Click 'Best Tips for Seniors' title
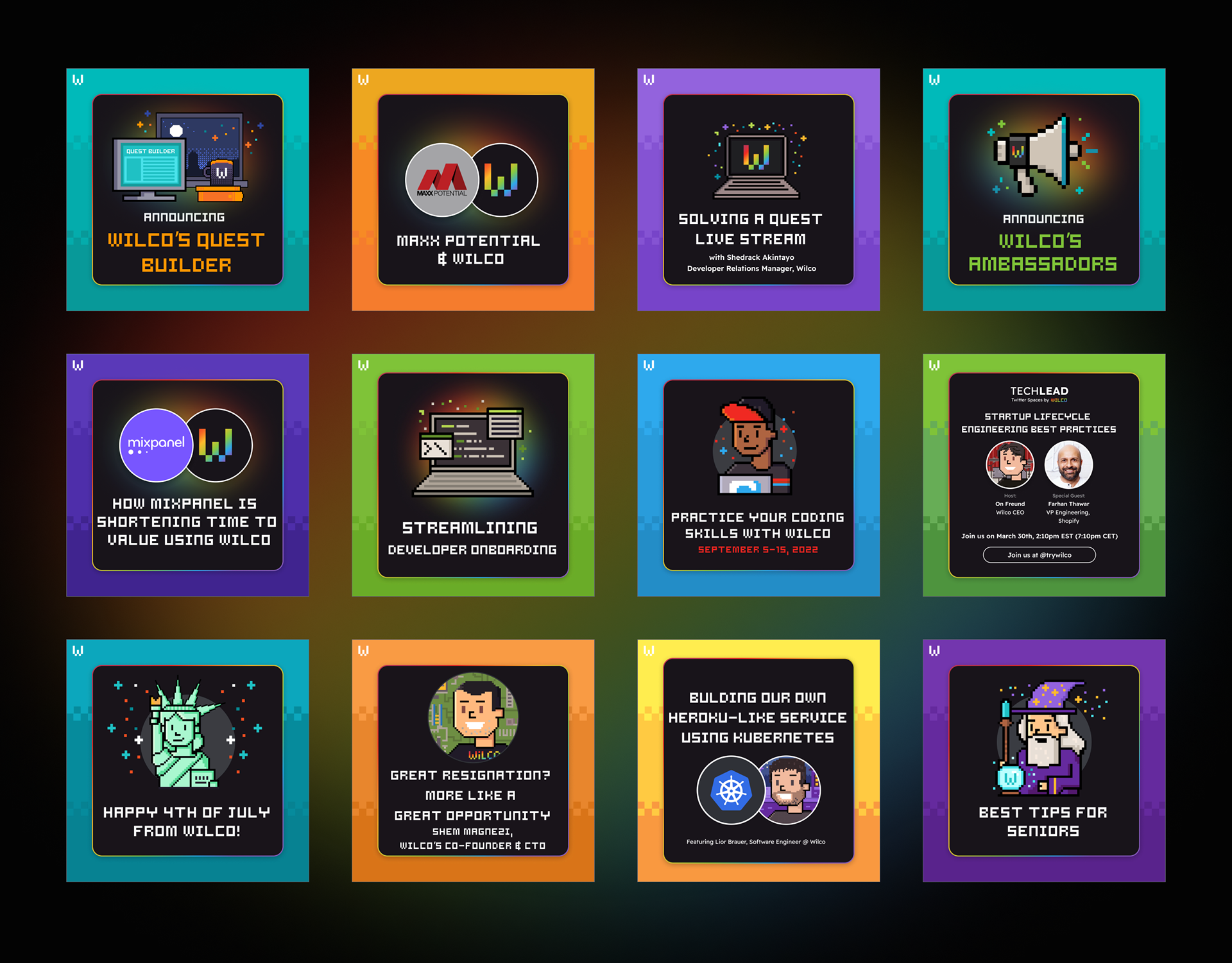This screenshot has width=1232, height=963. click(1043, 822)
